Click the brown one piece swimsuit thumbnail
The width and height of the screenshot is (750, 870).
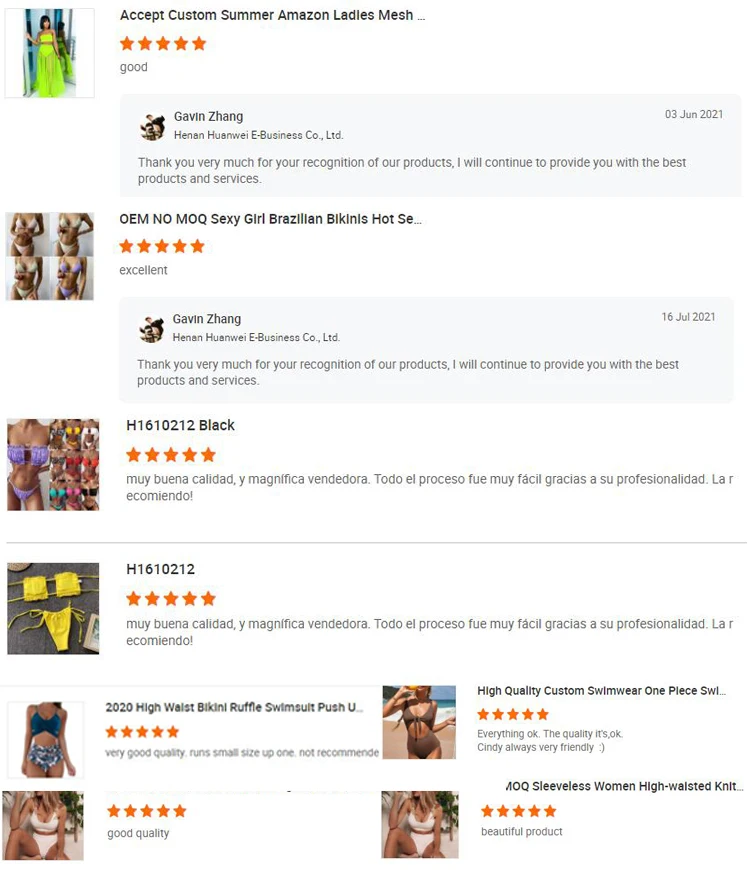[419, 722]
